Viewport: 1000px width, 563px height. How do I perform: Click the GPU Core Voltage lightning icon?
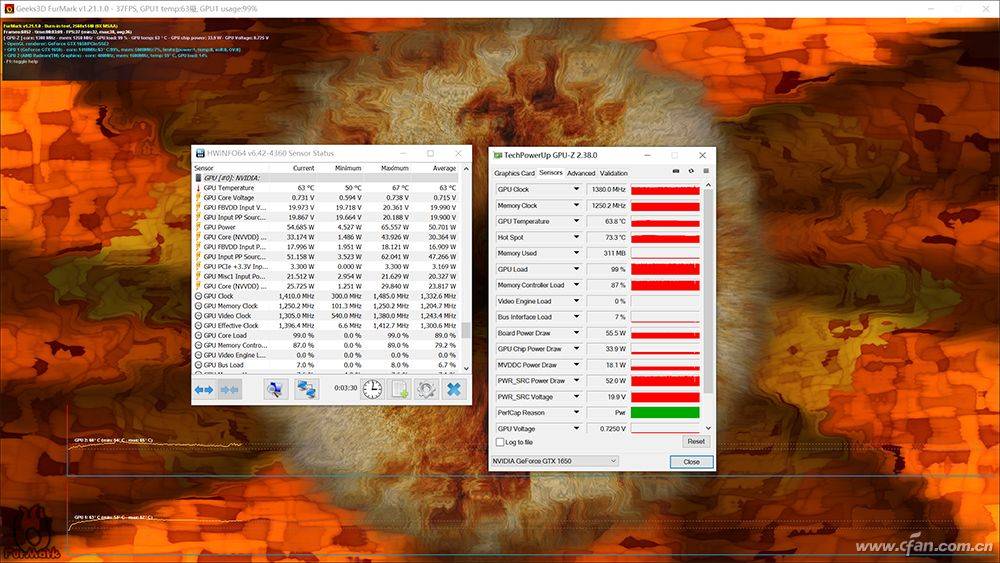click(x=198, y=198)
